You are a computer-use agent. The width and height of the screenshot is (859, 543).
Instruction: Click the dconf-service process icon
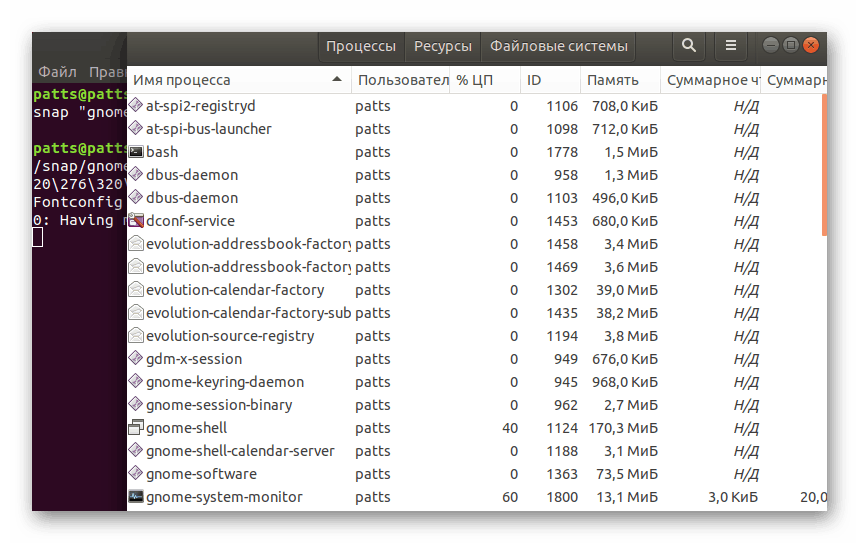pos(136,221)
